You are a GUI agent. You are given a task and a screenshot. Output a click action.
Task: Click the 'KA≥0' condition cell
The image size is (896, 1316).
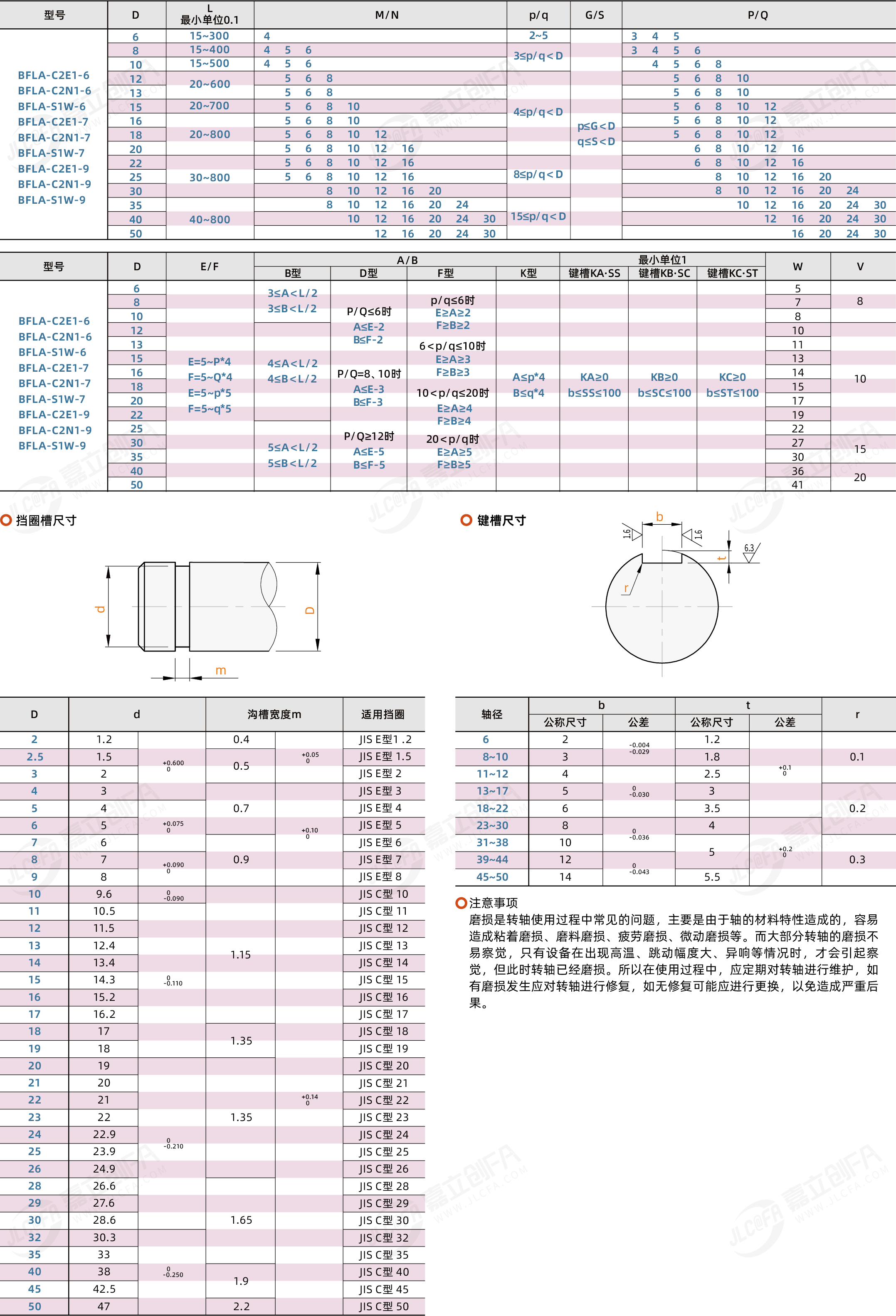(x=594, y=377)
